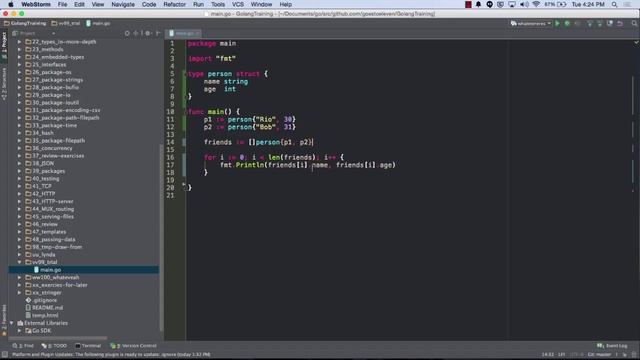Click the vv99_trial breadcrumb
Image resolution: width=640 pixels, height=360 pixels.
point(66,24)
